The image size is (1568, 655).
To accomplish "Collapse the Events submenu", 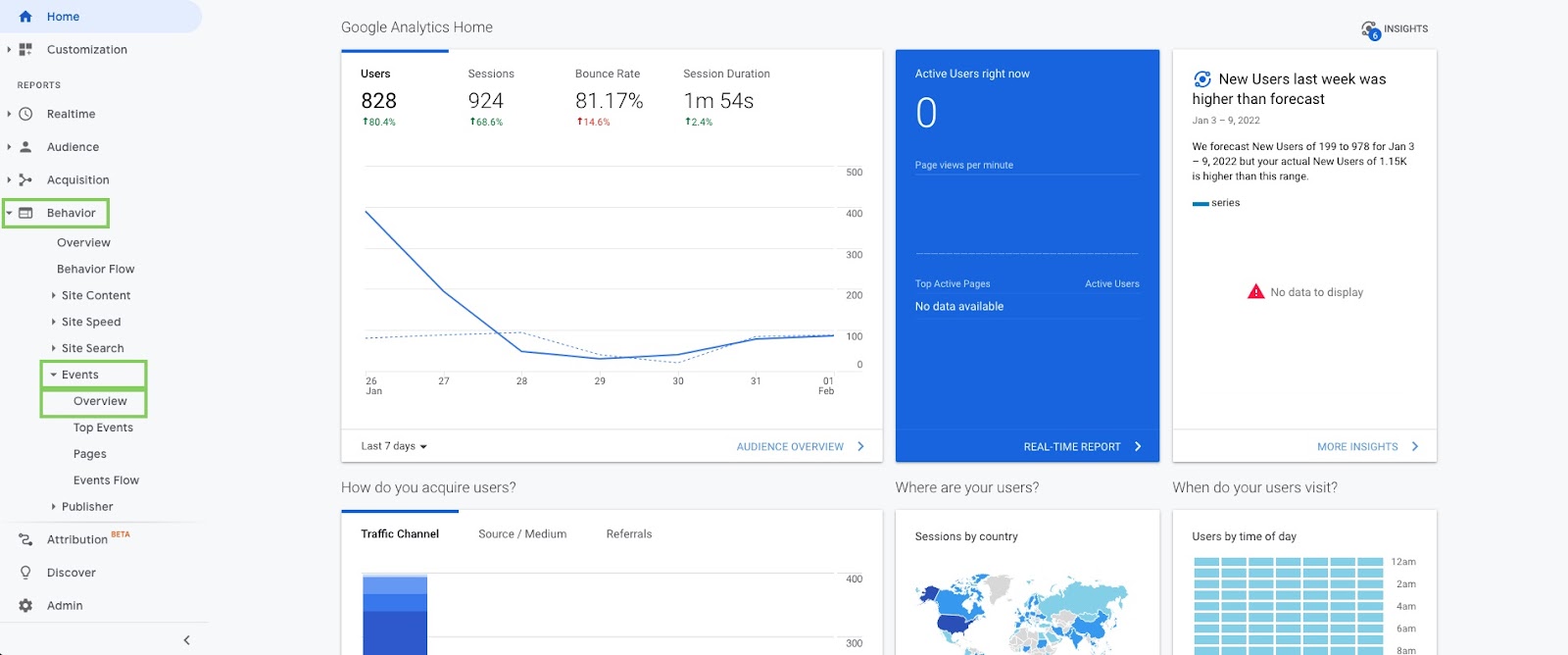I will click(x=53, y=375).
